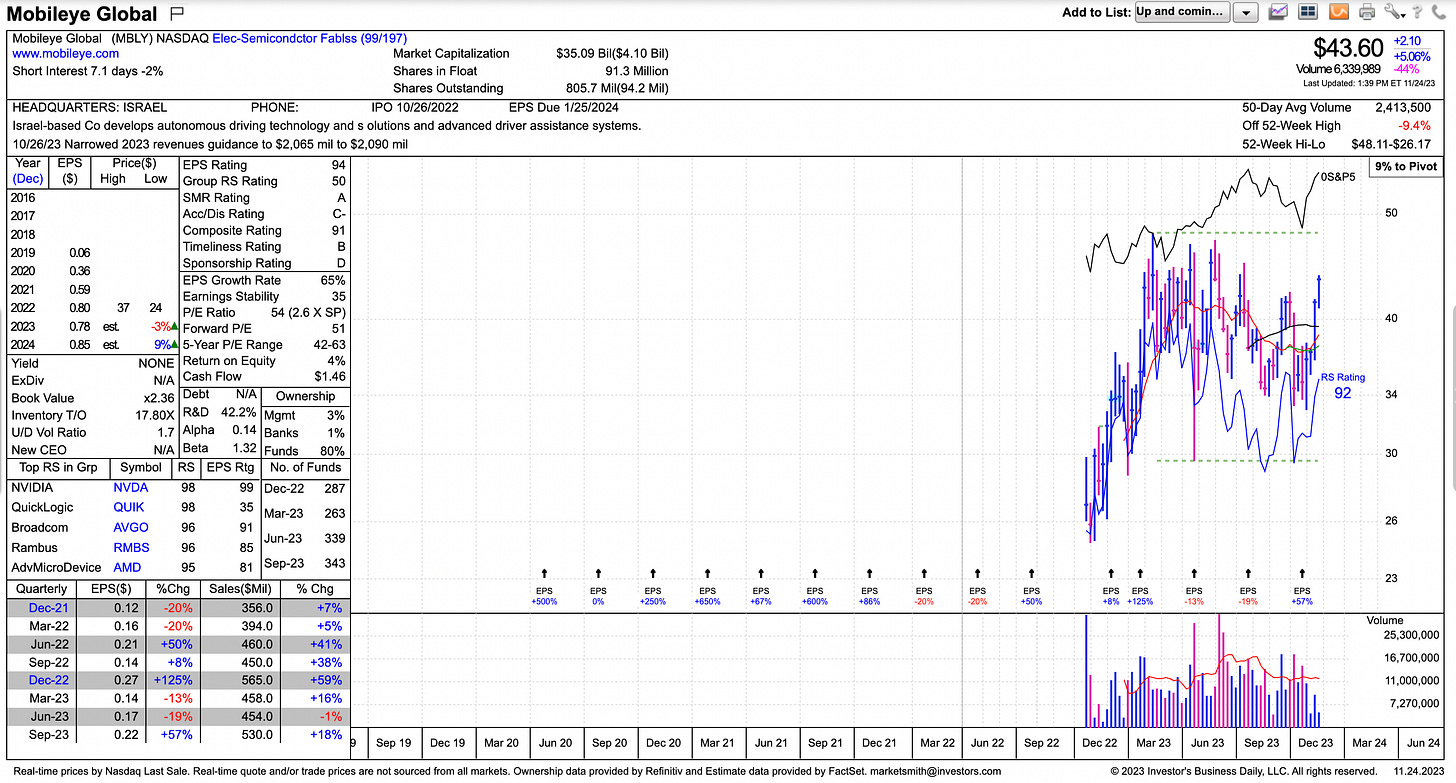Switch to the grid panel layout icon
Image resolution: width=1456 pixels, height=783 pixels.
pyautogui.click(x=1307, y=12)
